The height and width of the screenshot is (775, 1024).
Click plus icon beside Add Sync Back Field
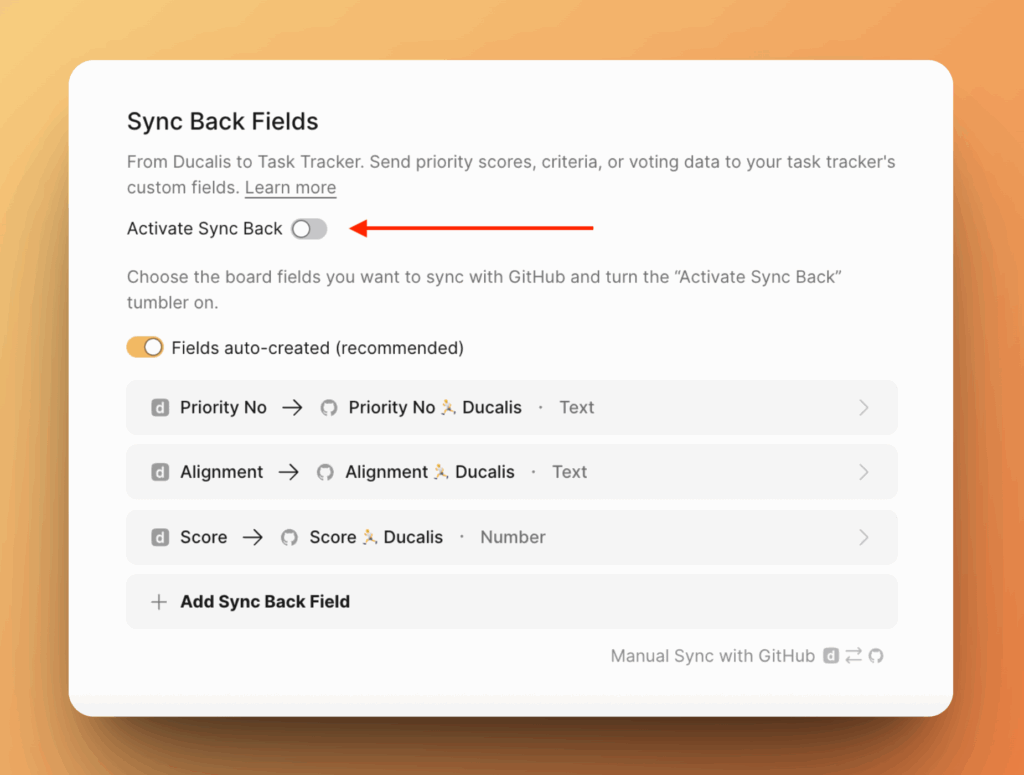(158, 602)
